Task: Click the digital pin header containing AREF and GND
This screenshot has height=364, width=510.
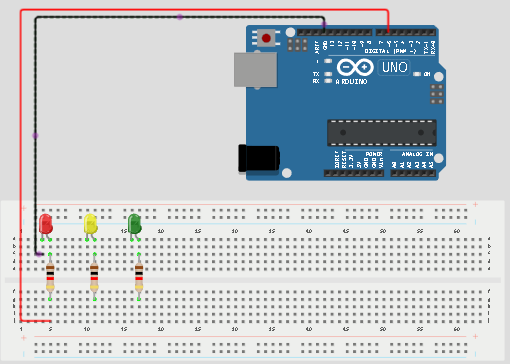Action: [x=334, y=32]
